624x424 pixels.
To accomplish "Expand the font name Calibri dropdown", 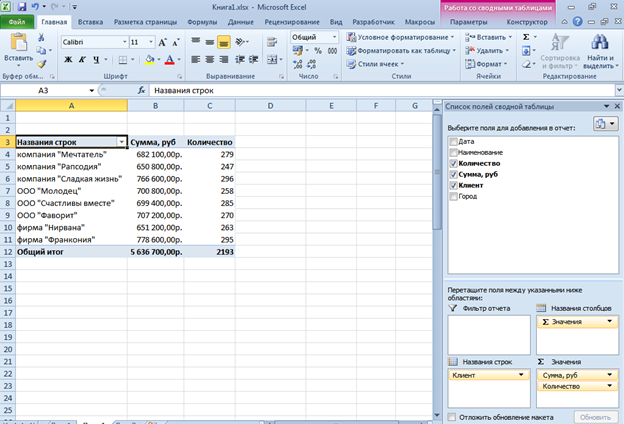I will (122, 42).
